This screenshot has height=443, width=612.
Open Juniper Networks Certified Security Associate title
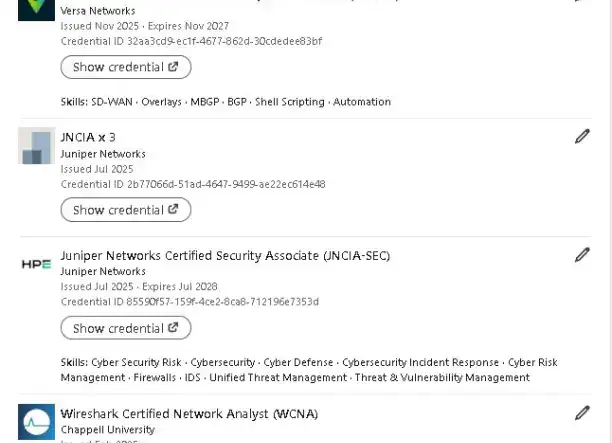coord(225,255)
